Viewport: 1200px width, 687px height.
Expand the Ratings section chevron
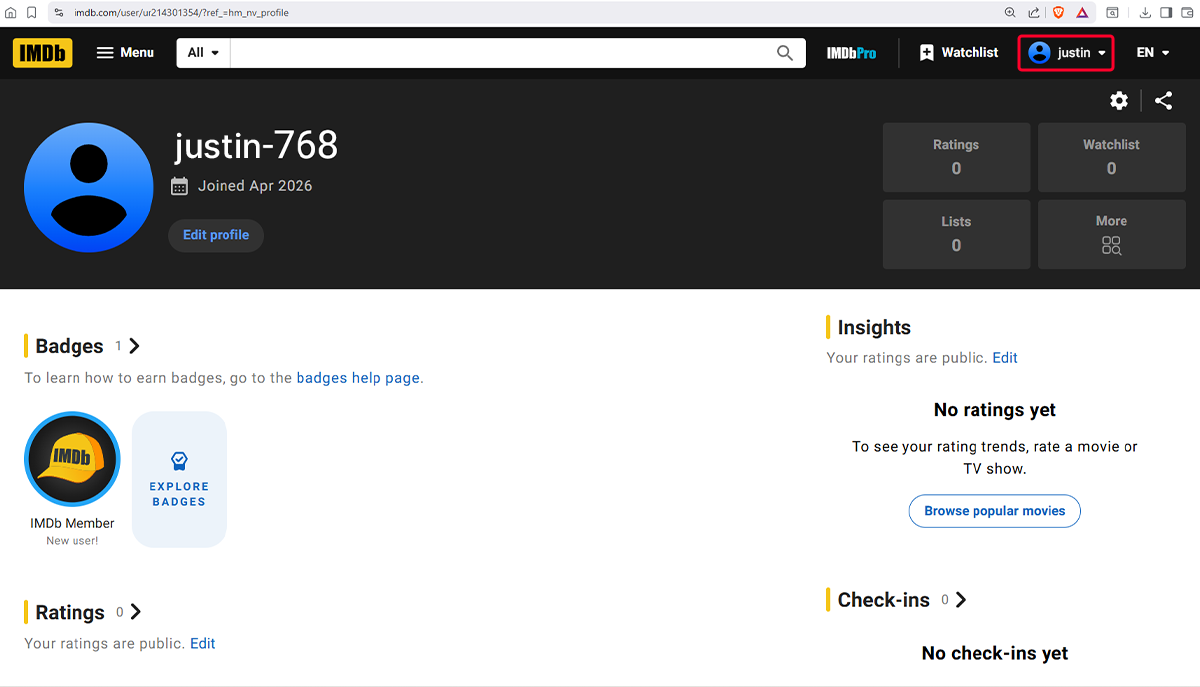click(x=136, y=612)
